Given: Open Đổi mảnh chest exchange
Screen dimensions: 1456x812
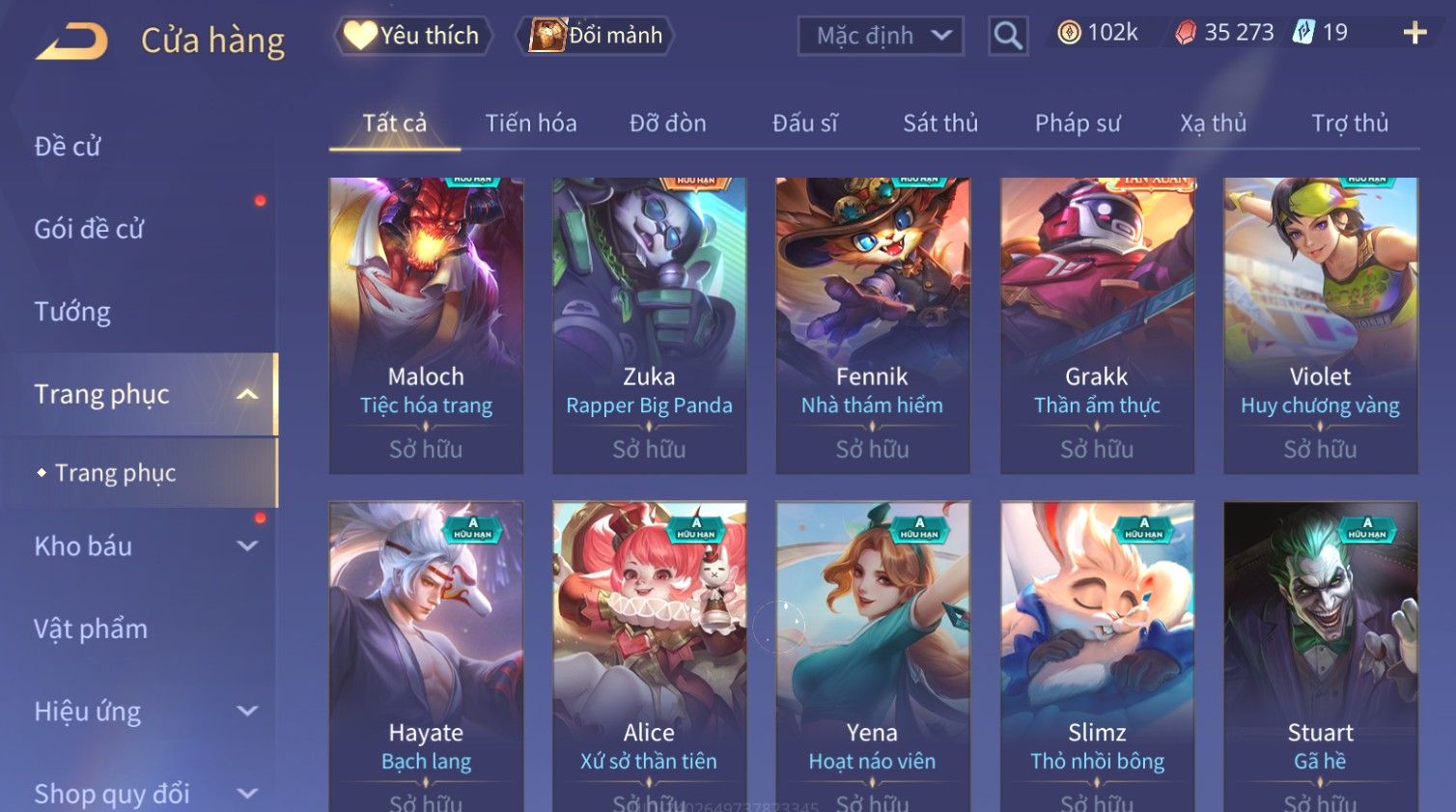Looking at the screenshot, I should (x=595, y=36).
